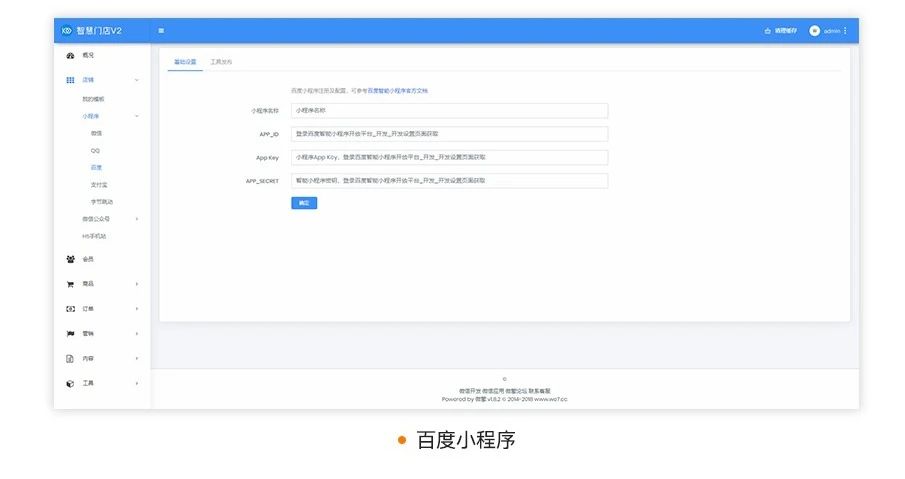Toggle sidebar with hamburger menu icon
This screenshot has width=905, height=479.
click(x=161, y=31)
